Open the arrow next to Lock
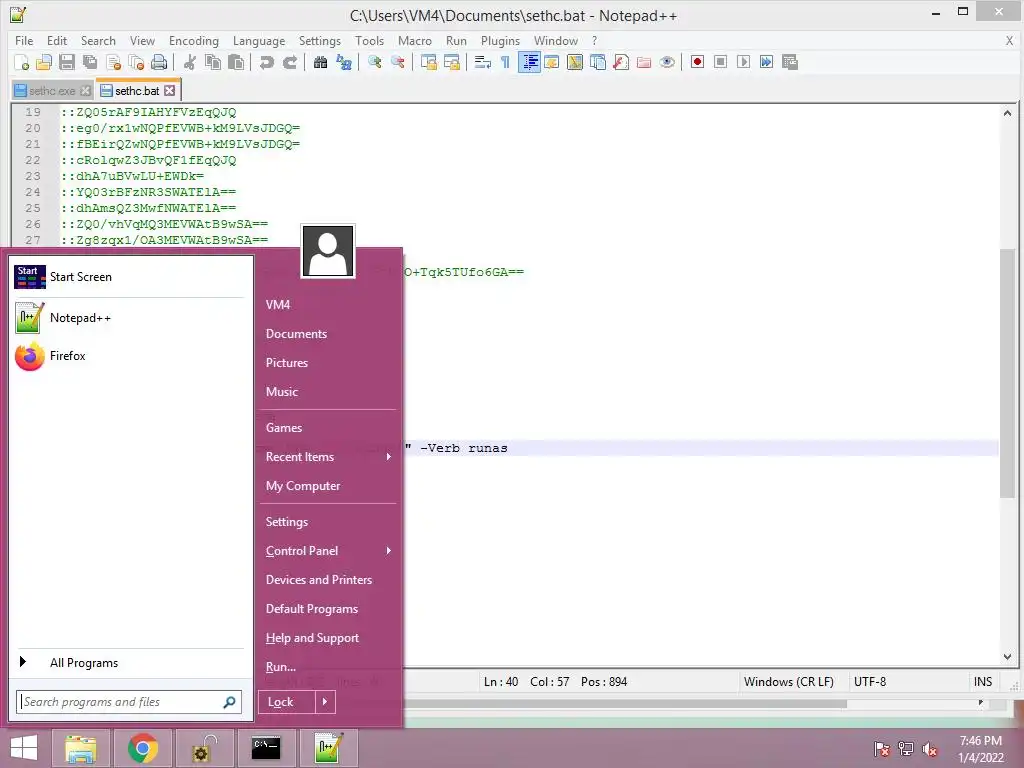The height and width of the screenshot is (768, 1024). pos(325,702)
